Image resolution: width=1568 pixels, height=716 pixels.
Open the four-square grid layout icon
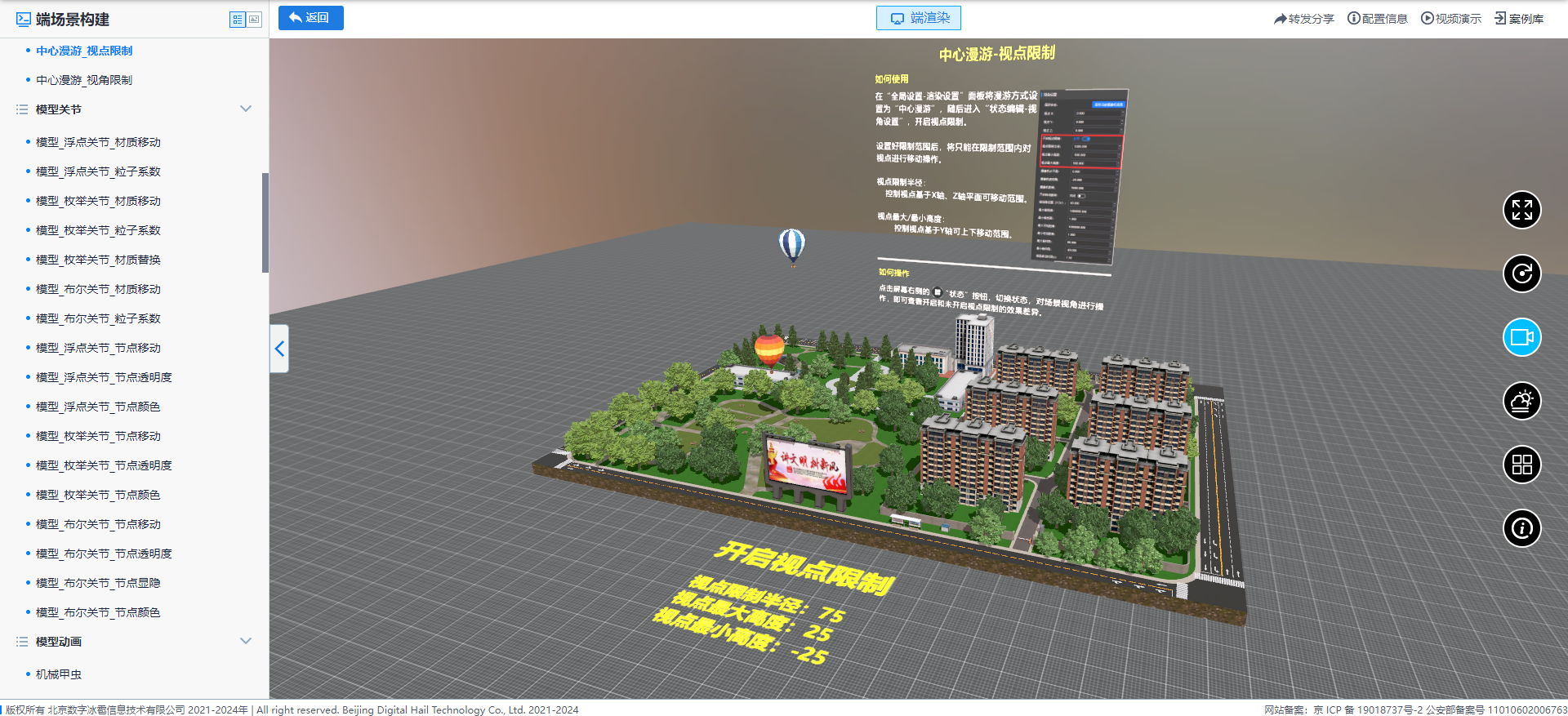(x=1522, y=465)
